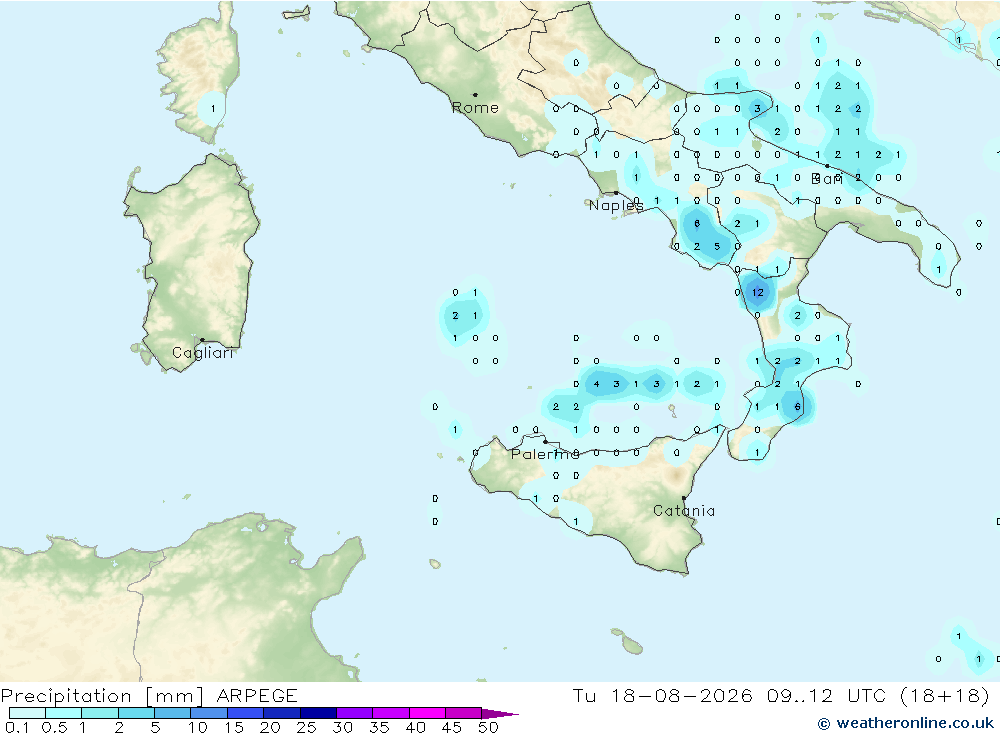Click the Cagliari city marker dot
The height and width of the screenshot is (733, 1000).
pyautogui.click(x=202, y=340)
